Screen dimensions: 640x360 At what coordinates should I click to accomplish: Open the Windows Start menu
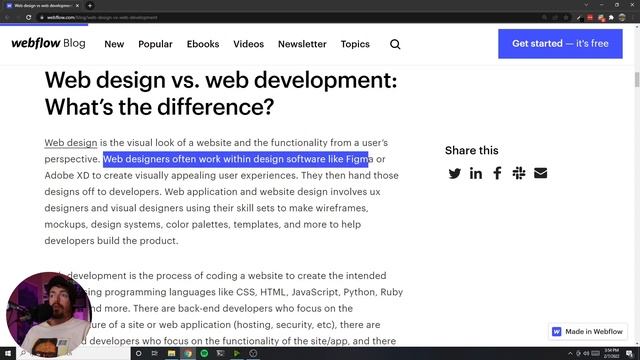coord(8,353)
